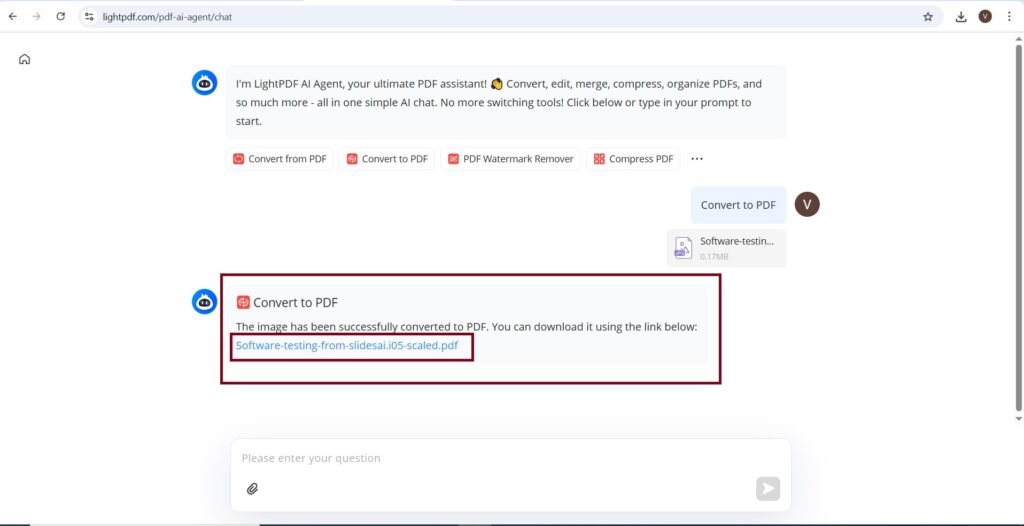Choose the Convert to PDF quick action
The image size is (1024, 526).
click(x=387, y=159)
